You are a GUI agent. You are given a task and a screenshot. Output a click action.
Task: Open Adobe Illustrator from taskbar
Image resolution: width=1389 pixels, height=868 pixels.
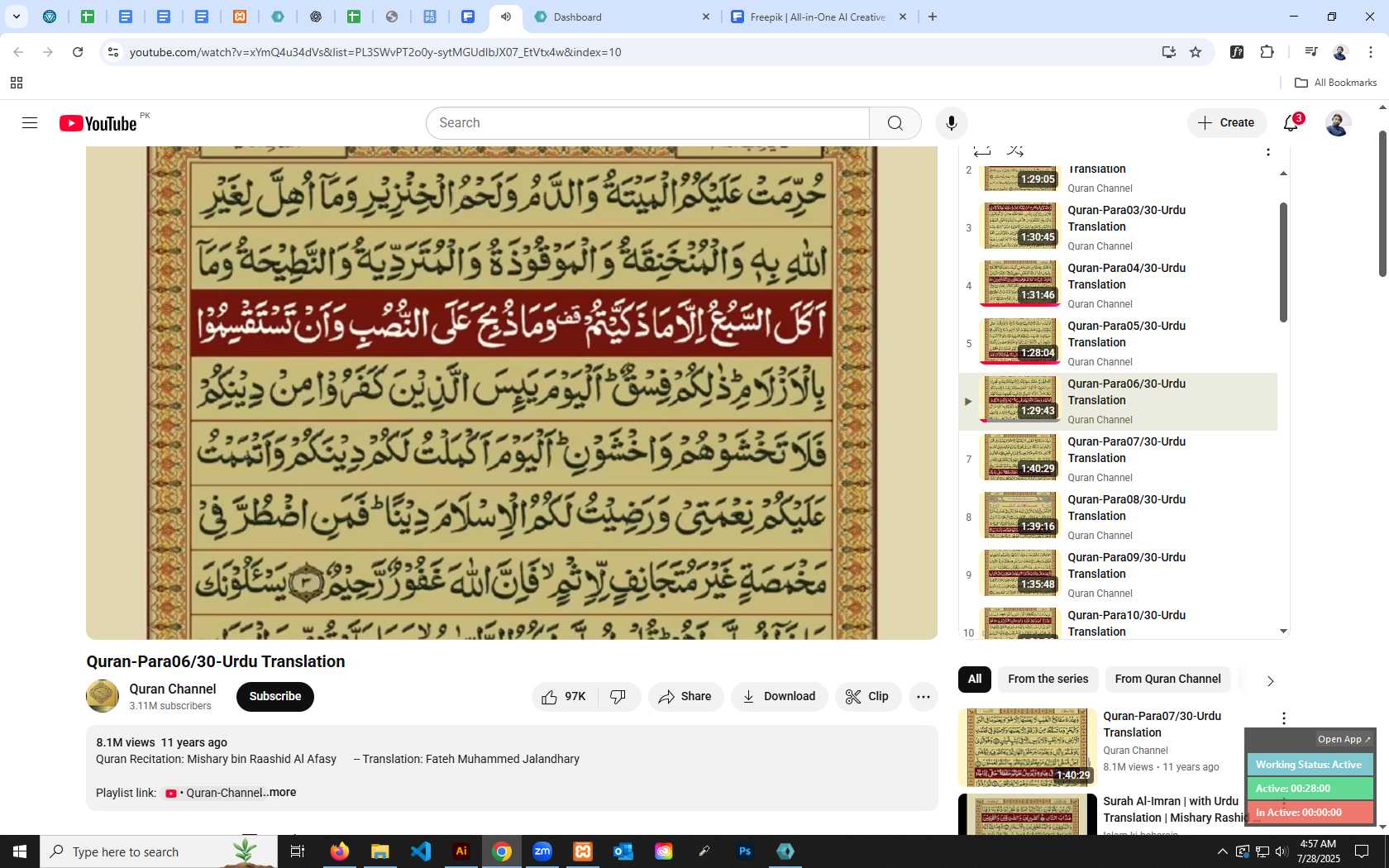point(461,851)
